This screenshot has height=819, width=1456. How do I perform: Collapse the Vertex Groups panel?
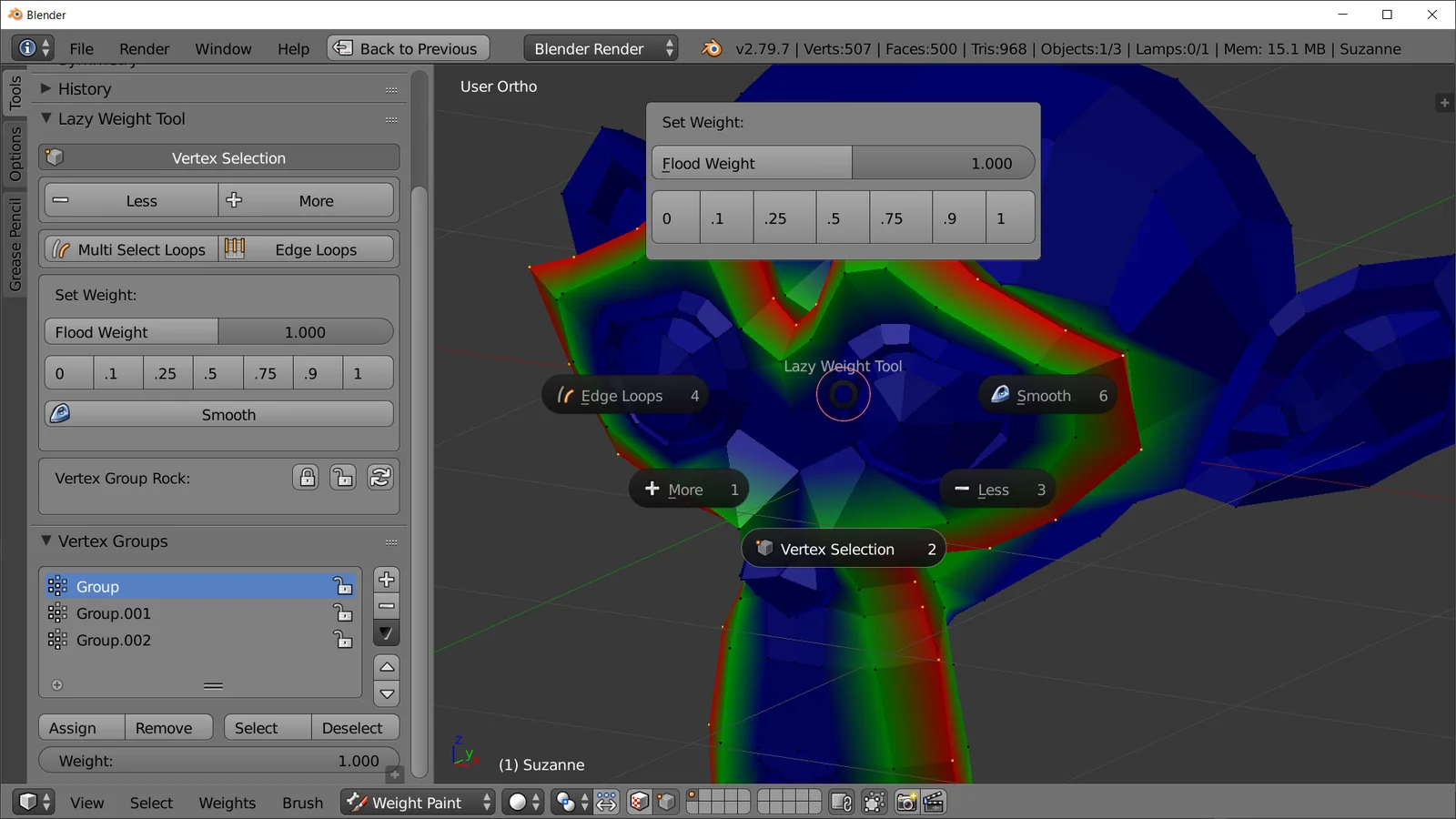pyautogui.click(x=45, y=541)
